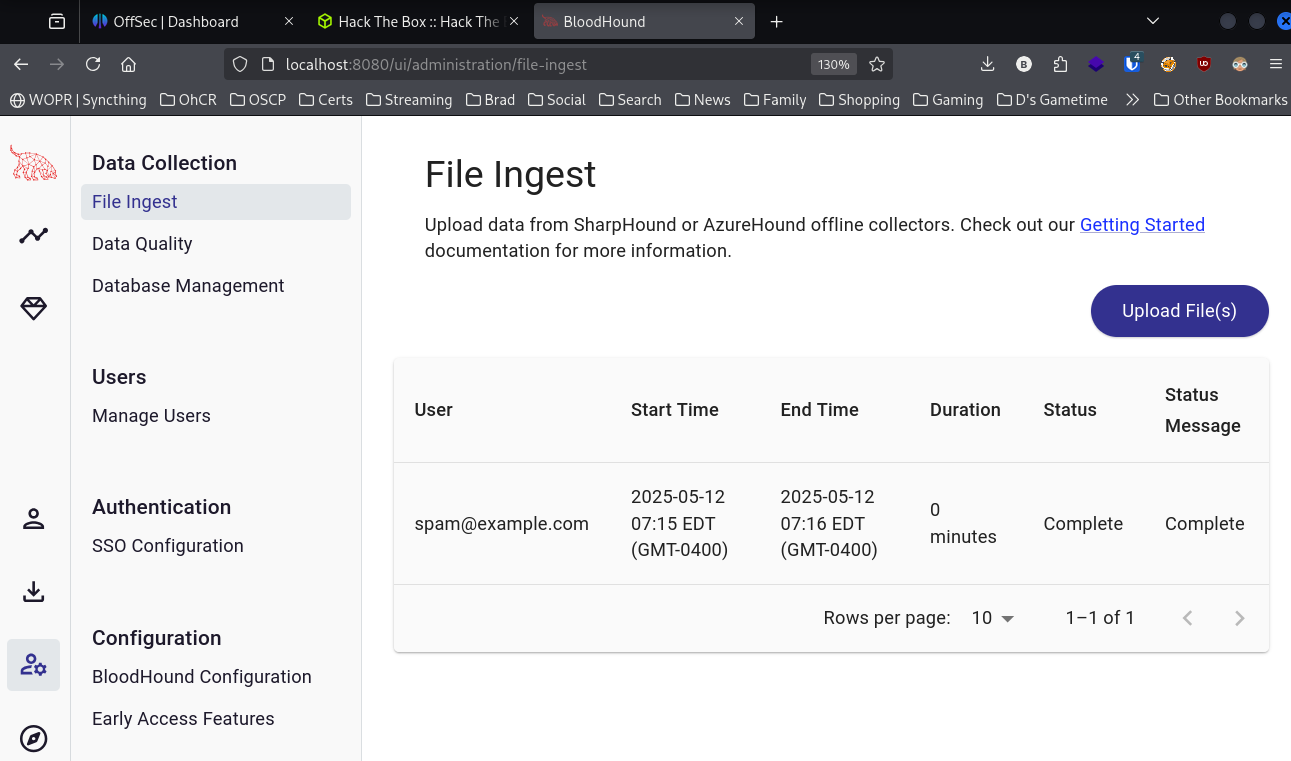
Task: Open Database Management page
Action: click(x=188, y=286)
